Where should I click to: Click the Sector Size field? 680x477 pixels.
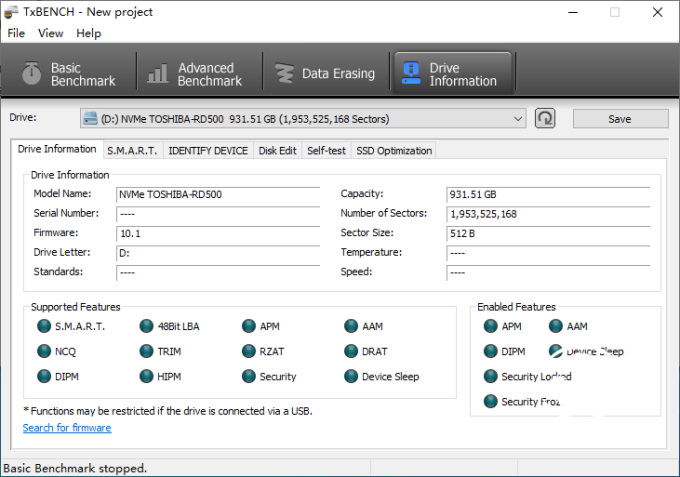[x=548, y=234]
